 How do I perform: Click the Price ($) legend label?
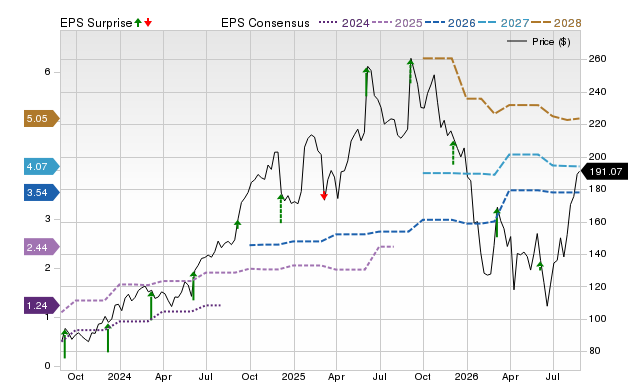coord(551,42)
